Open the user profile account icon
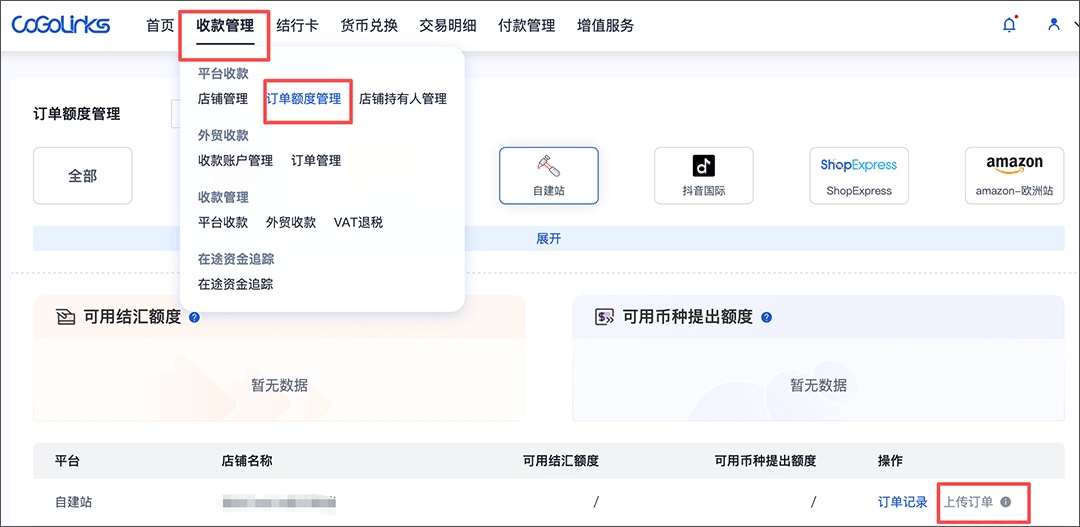This screenshot has width=1080, height=527. (1053, 24)
